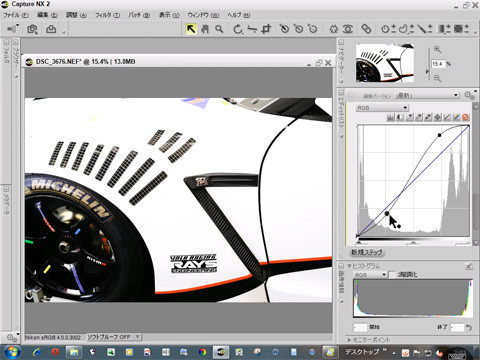Click the curves midpoint gamma slider
This screenshot has width=480, height=360.
(x=413, y=242)
